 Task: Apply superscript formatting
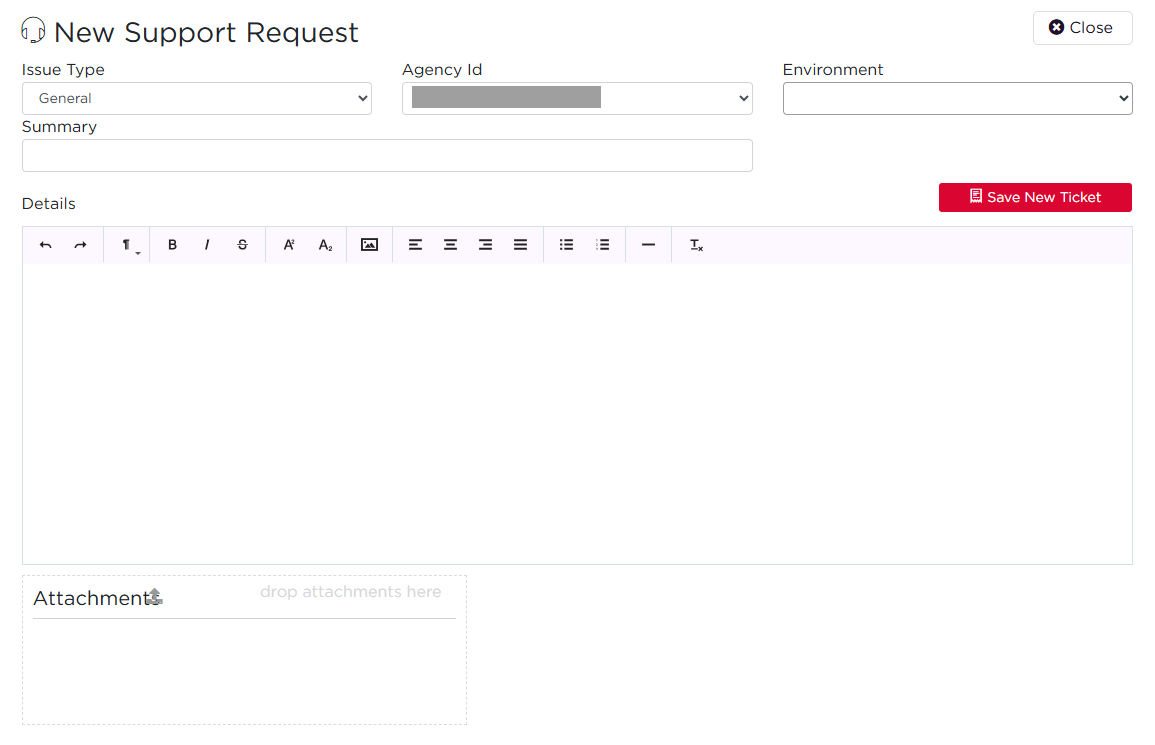289,245
